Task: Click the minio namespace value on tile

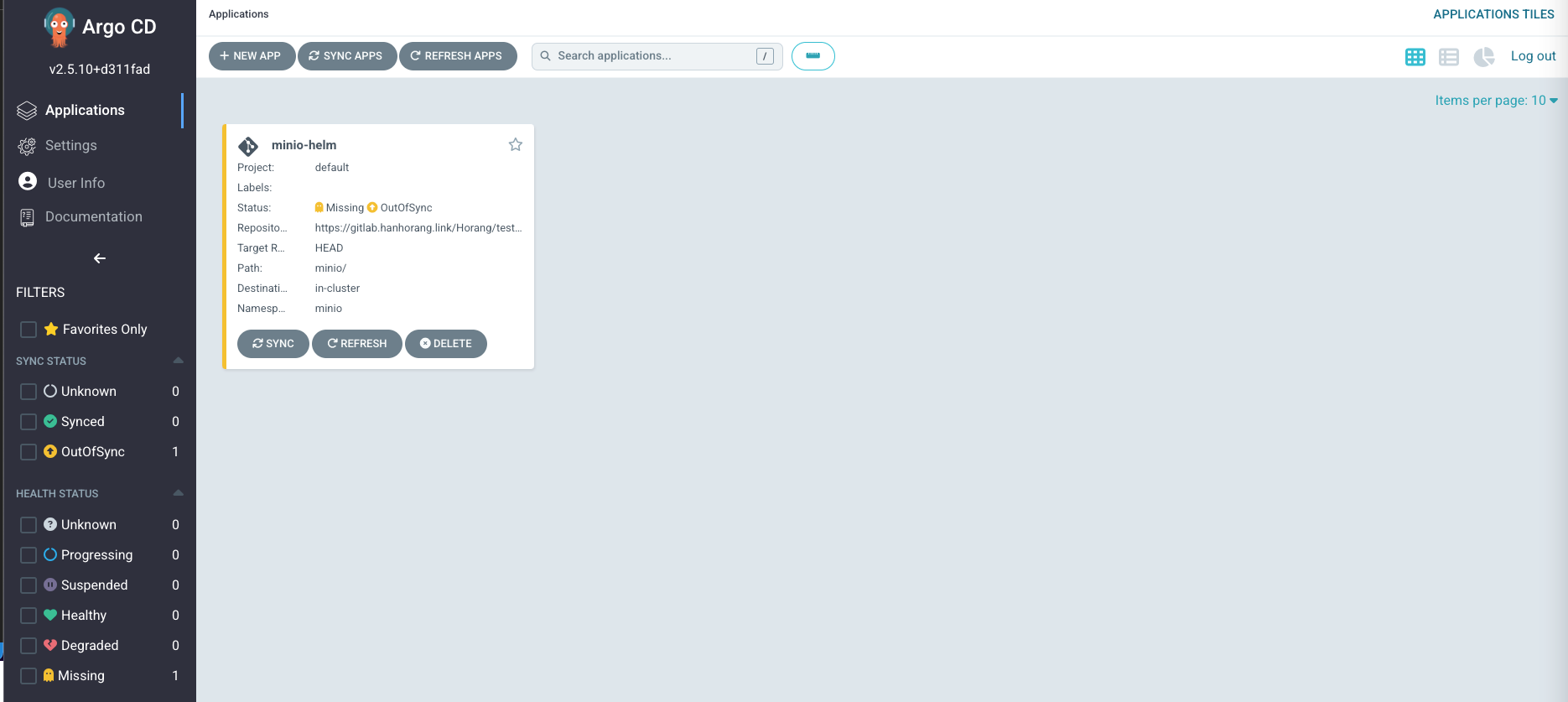Action: (x=329, y=309)
